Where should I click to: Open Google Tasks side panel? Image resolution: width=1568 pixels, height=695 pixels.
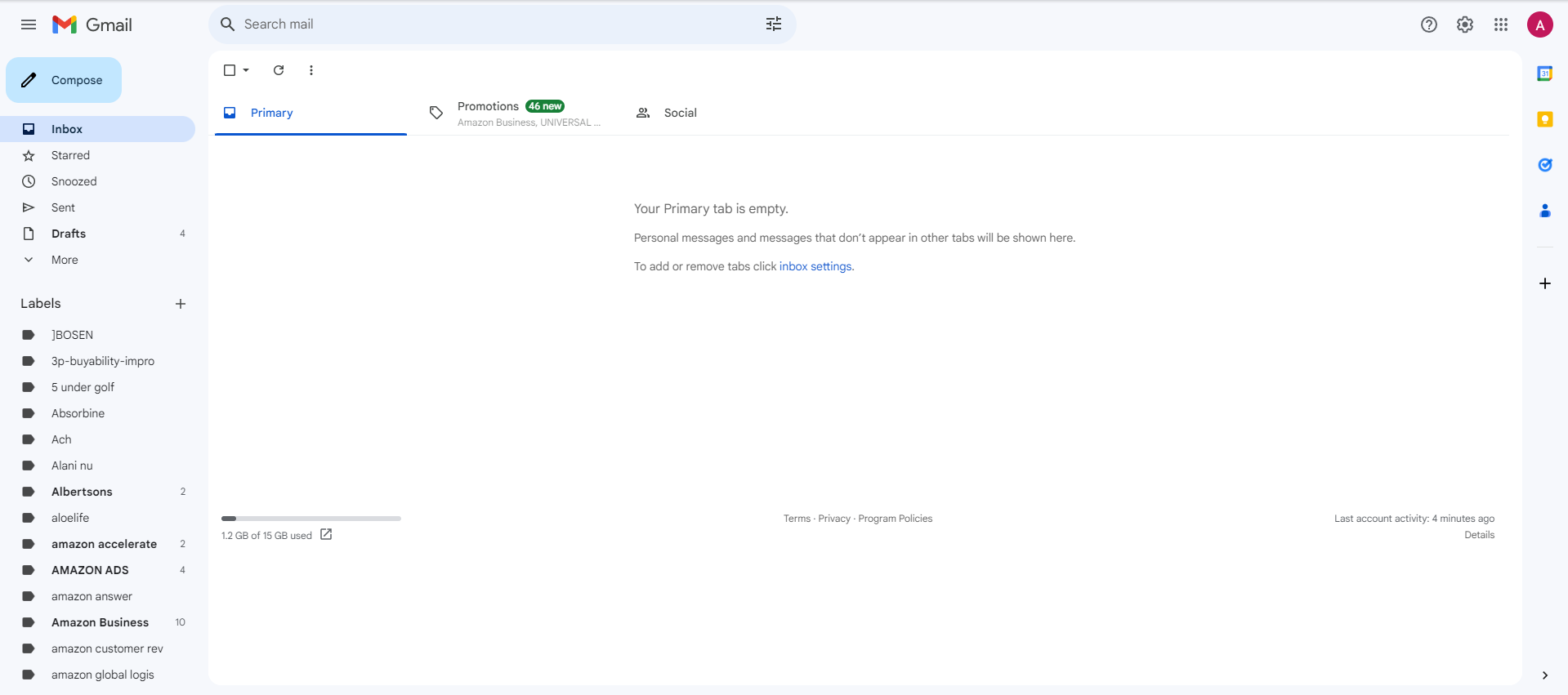1545,165
